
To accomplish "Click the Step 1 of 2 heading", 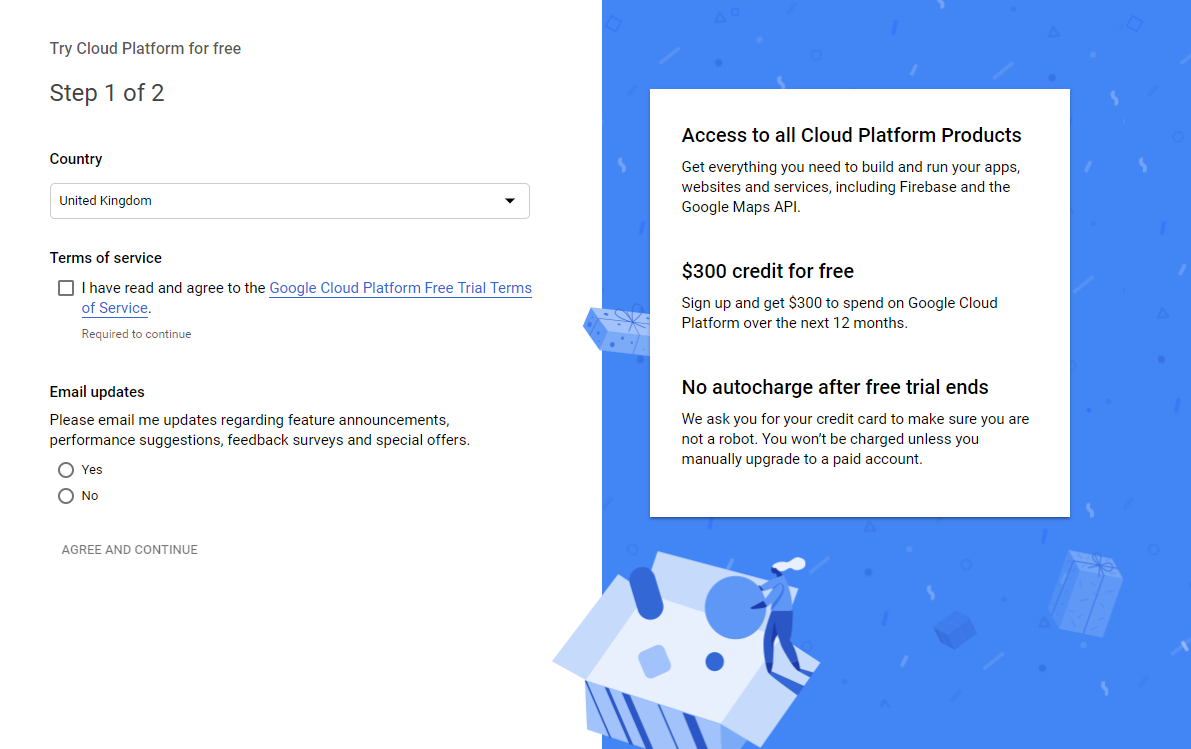I will pyautogui.click(x=107, y=92).
